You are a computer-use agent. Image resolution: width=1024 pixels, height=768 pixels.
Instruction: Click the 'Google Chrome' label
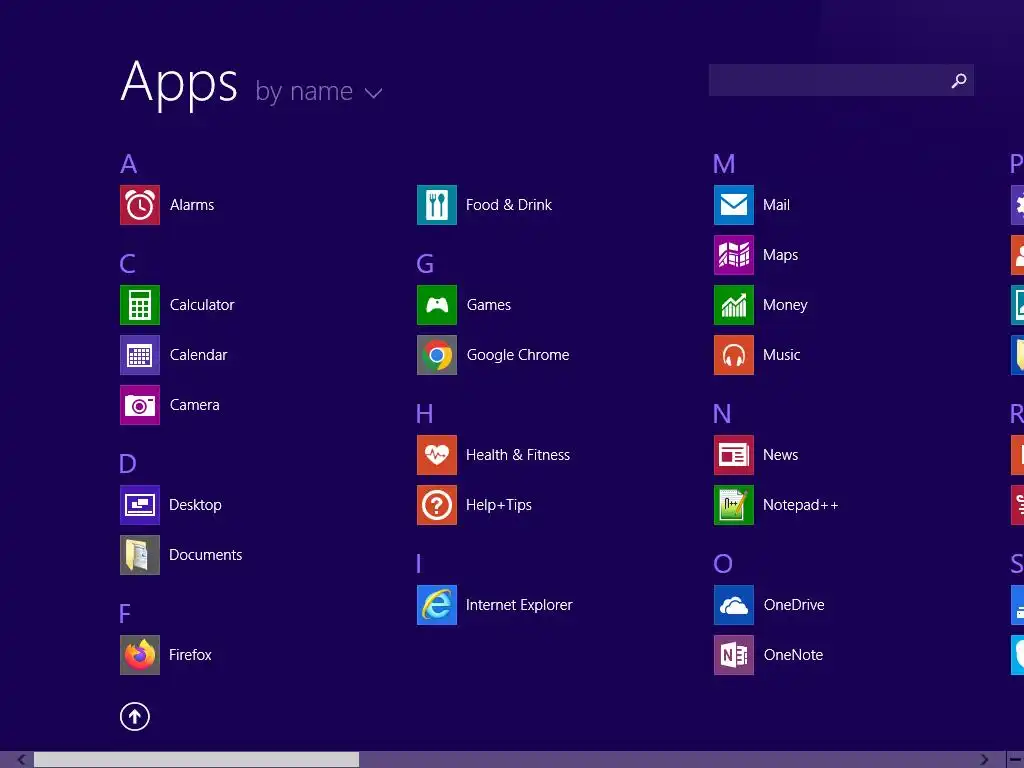pyautogui.click(x=518, y=355)
